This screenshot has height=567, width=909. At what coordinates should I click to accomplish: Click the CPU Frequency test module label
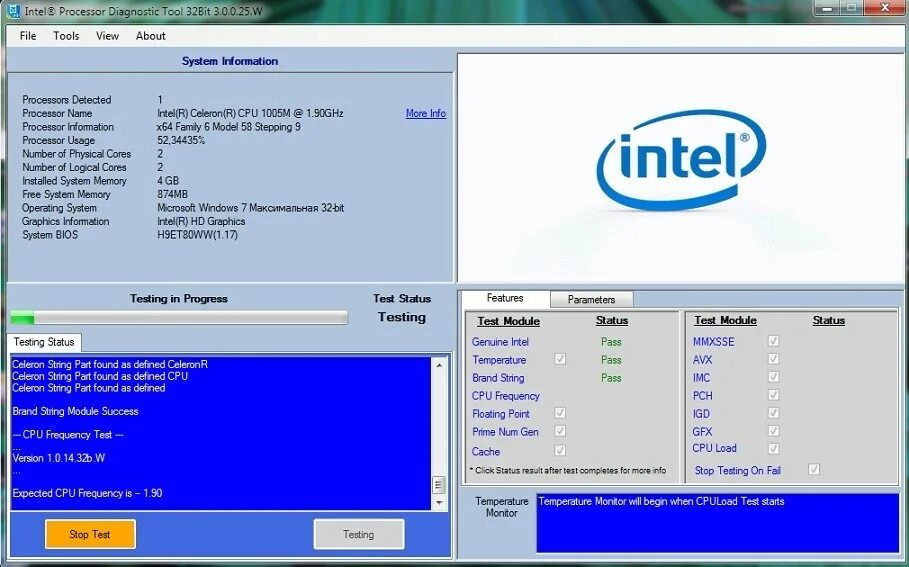[506, 396]
